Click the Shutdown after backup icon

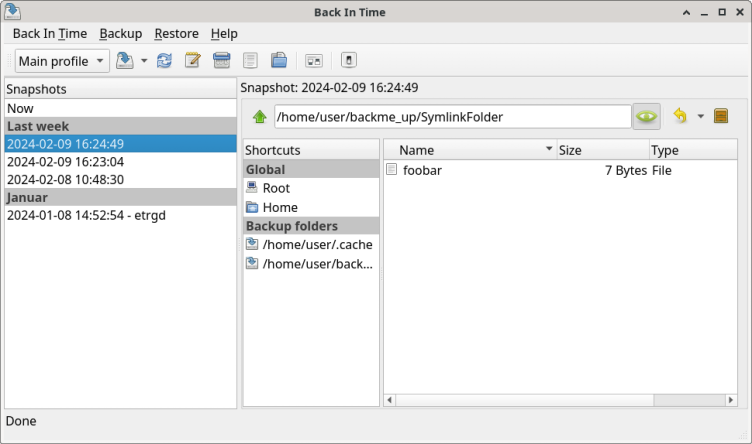(x=348, y=61)
